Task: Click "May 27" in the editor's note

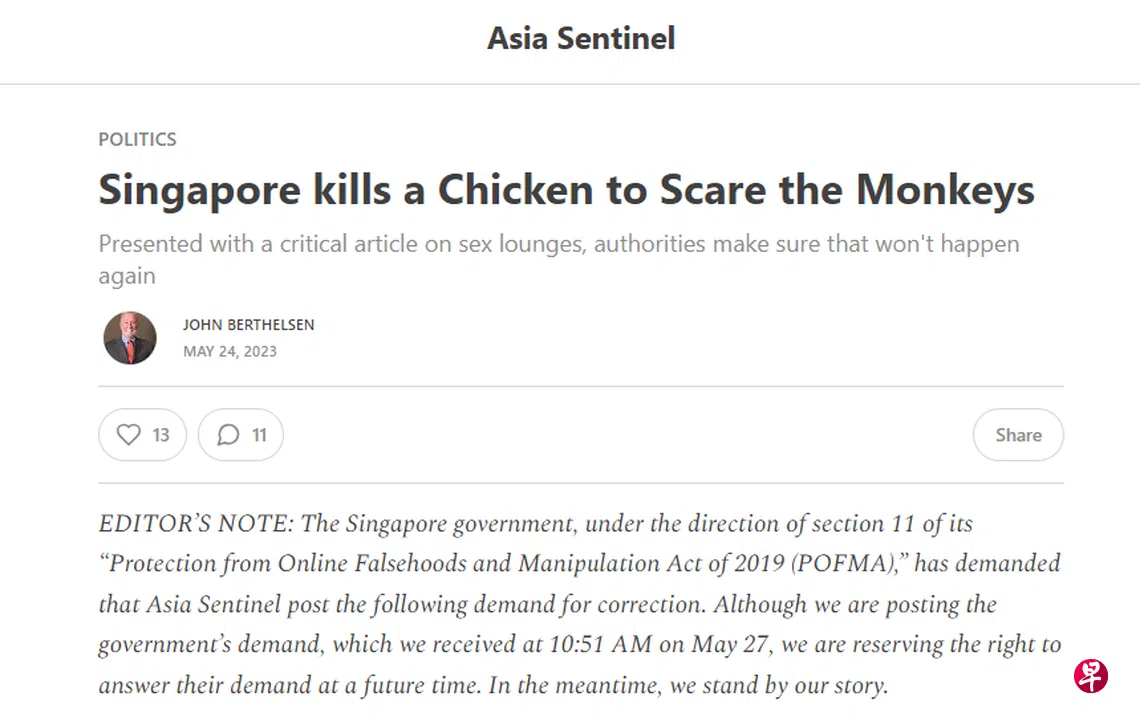Action: coord(729,644)
